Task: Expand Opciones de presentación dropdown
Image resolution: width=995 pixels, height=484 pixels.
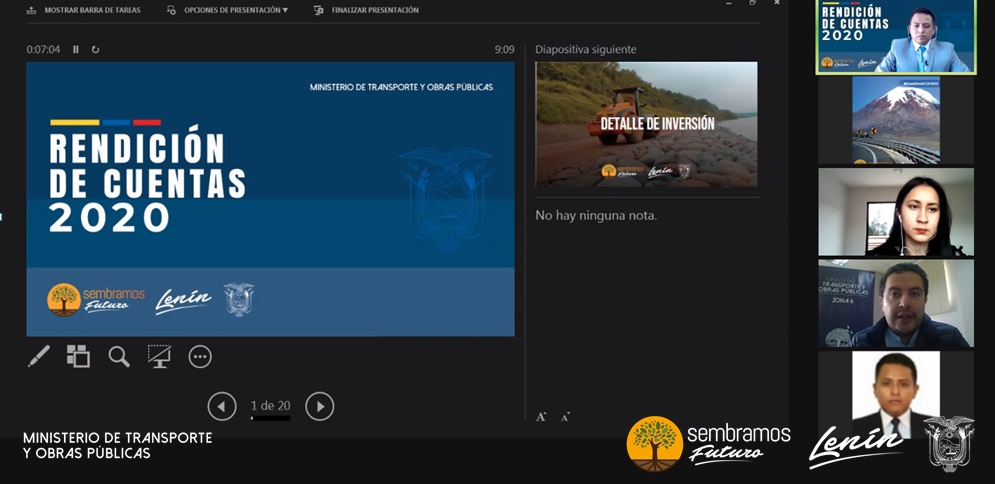Action: click(228, 10)
